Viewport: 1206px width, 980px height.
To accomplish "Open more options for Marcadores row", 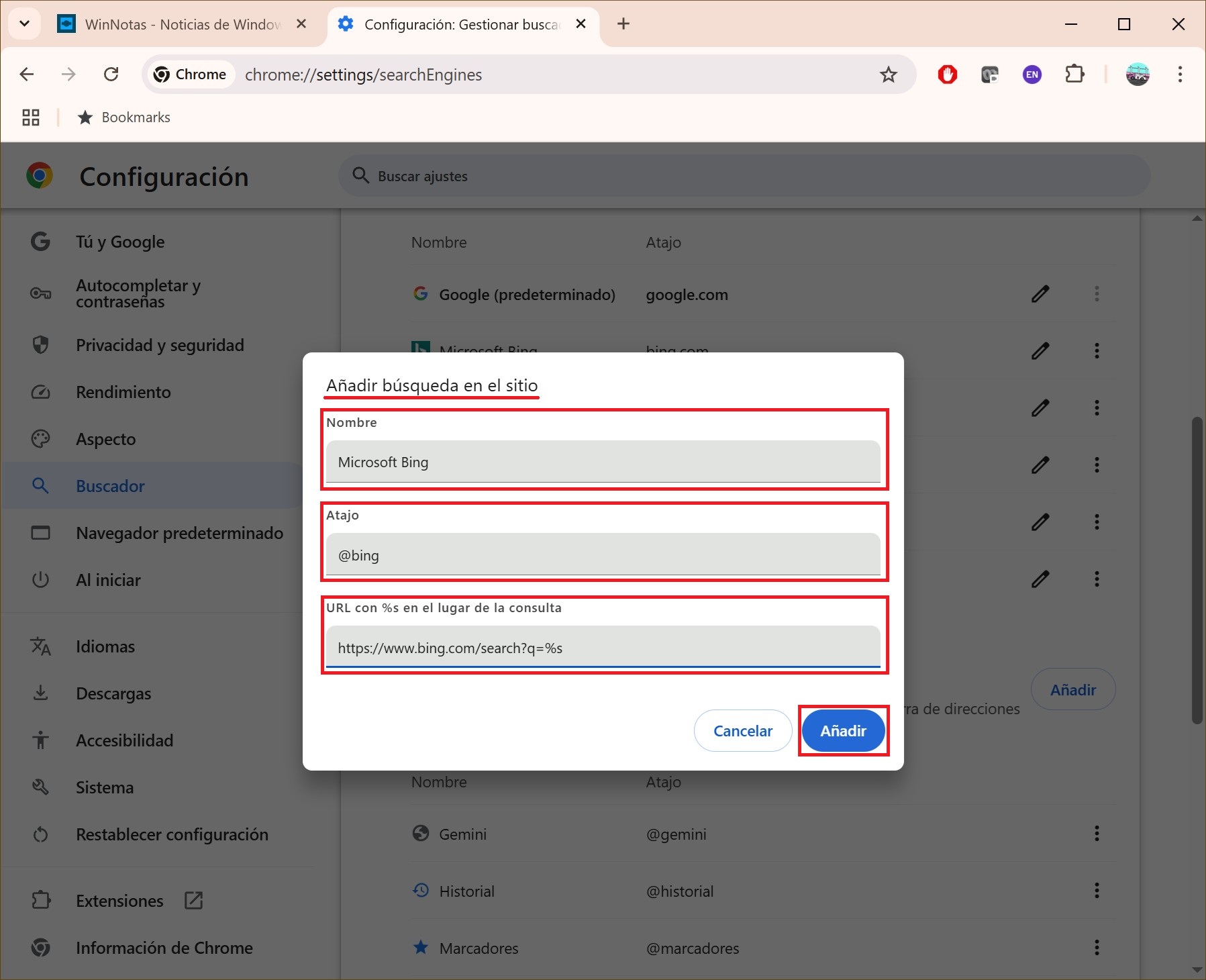I will coord(1097,948).
